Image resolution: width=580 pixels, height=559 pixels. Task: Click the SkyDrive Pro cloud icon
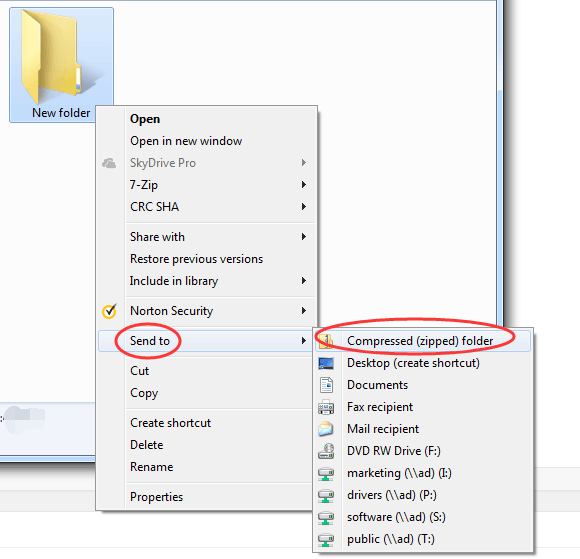pyautogui.click(x=109, y=163)
